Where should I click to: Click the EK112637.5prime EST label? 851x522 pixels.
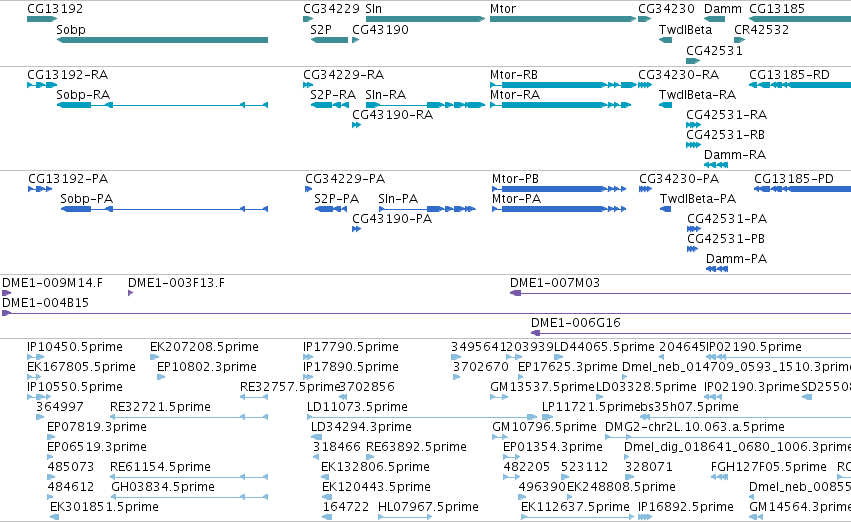(575, 507)
